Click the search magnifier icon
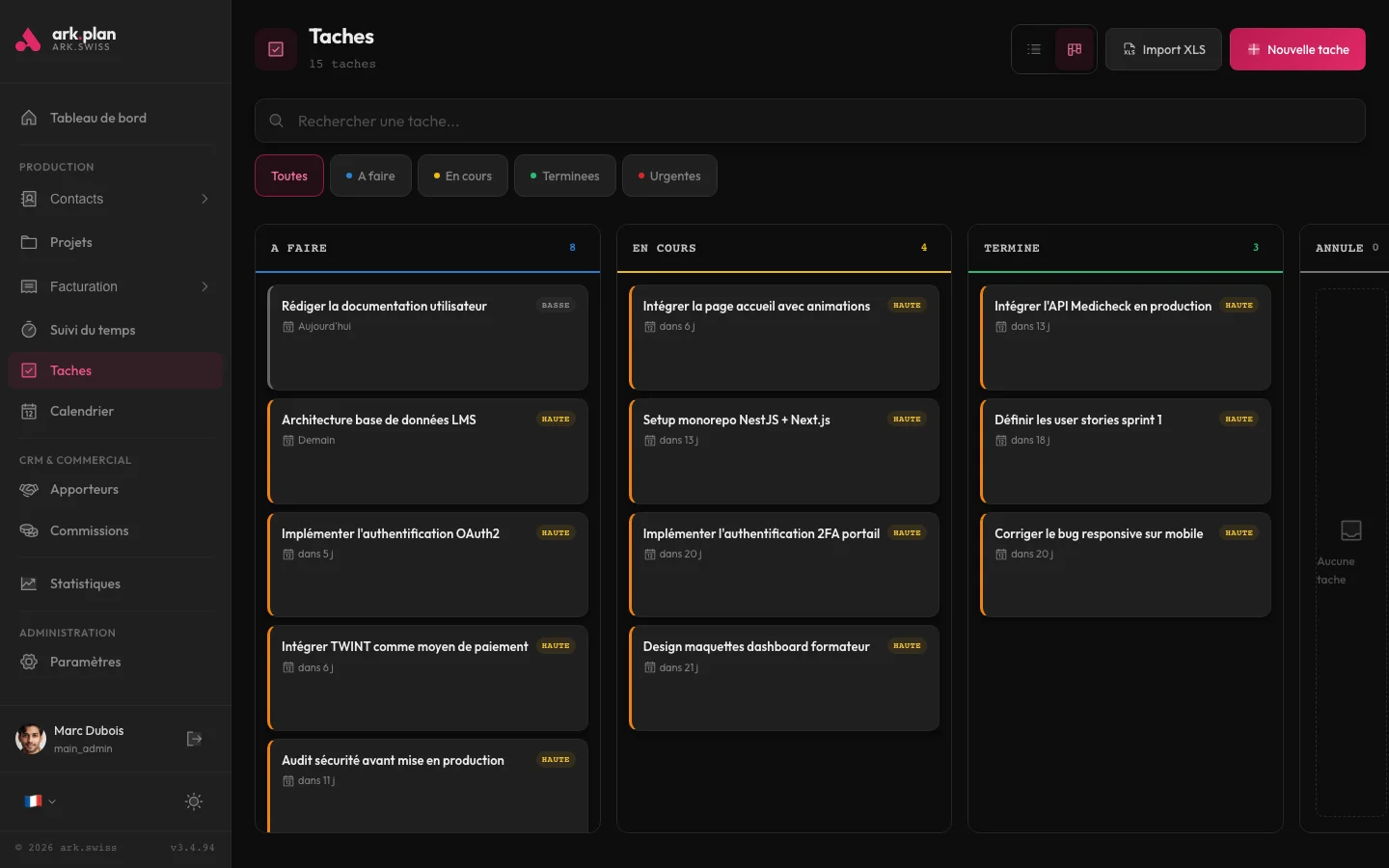 pos(276,121)
